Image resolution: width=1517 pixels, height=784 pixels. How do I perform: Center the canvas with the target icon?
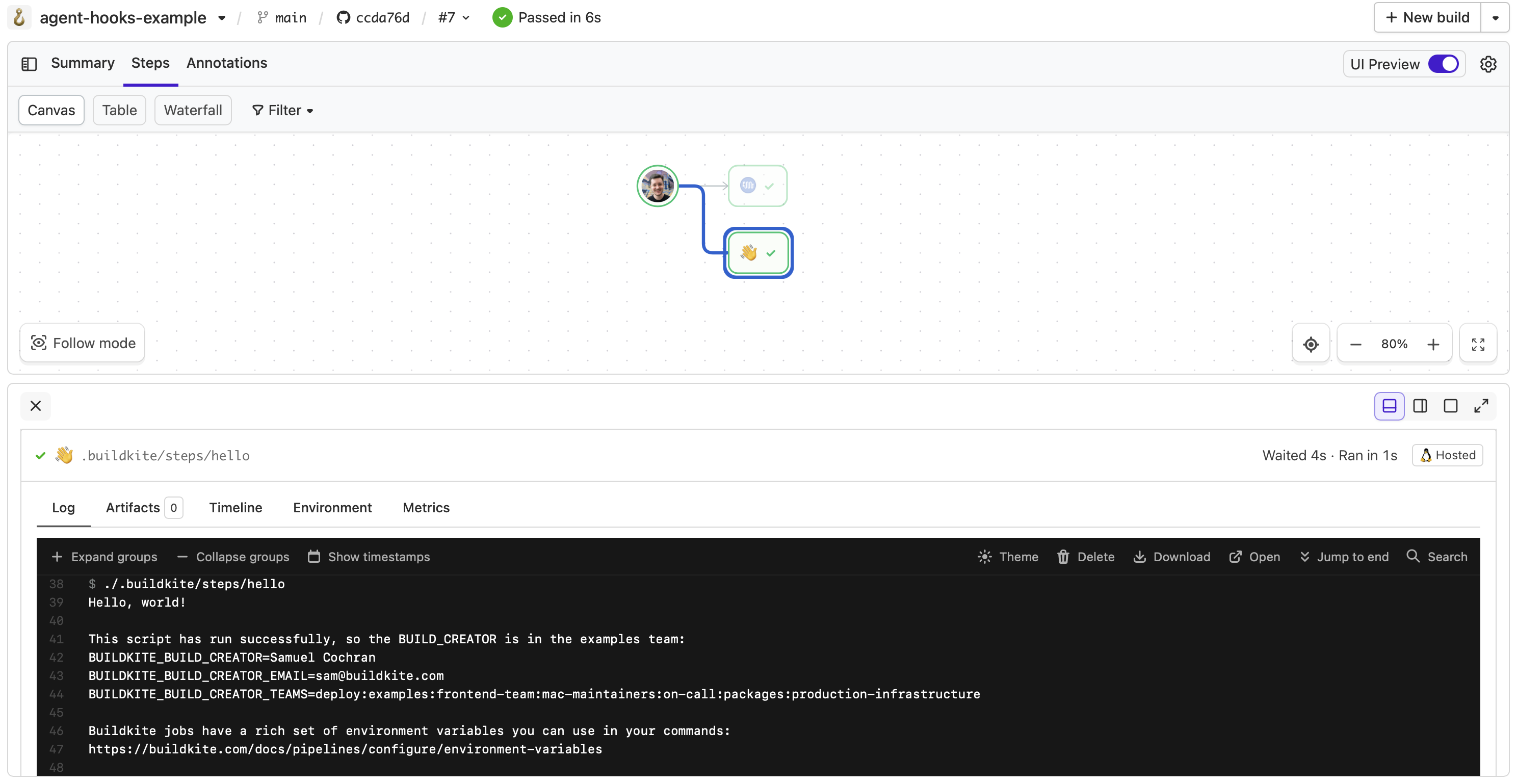click(x=1310, y=344)
